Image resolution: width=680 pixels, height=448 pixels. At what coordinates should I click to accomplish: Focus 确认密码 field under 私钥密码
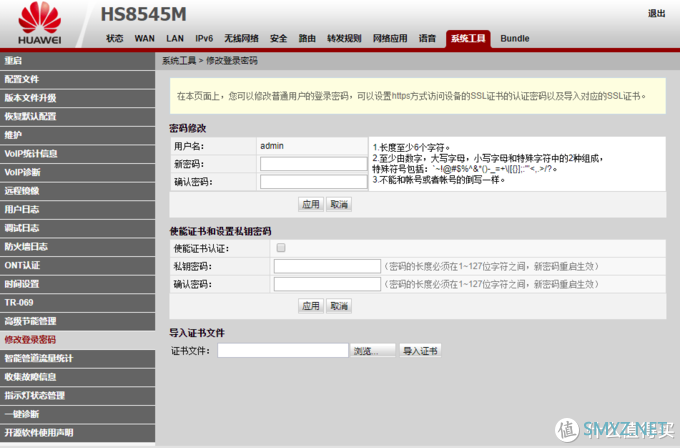[327, 284]
